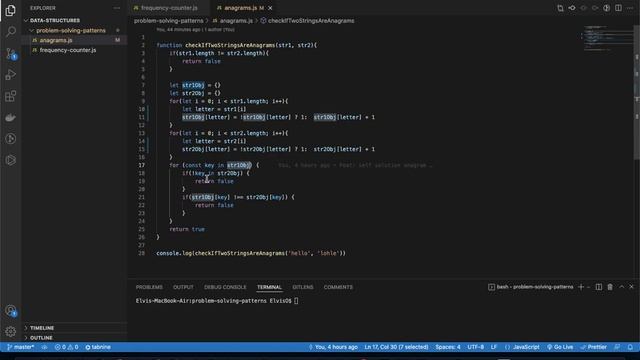Switch to the COMMENTS panel tab
Screen dimensions: 640x360
click(x=338, y=287)
